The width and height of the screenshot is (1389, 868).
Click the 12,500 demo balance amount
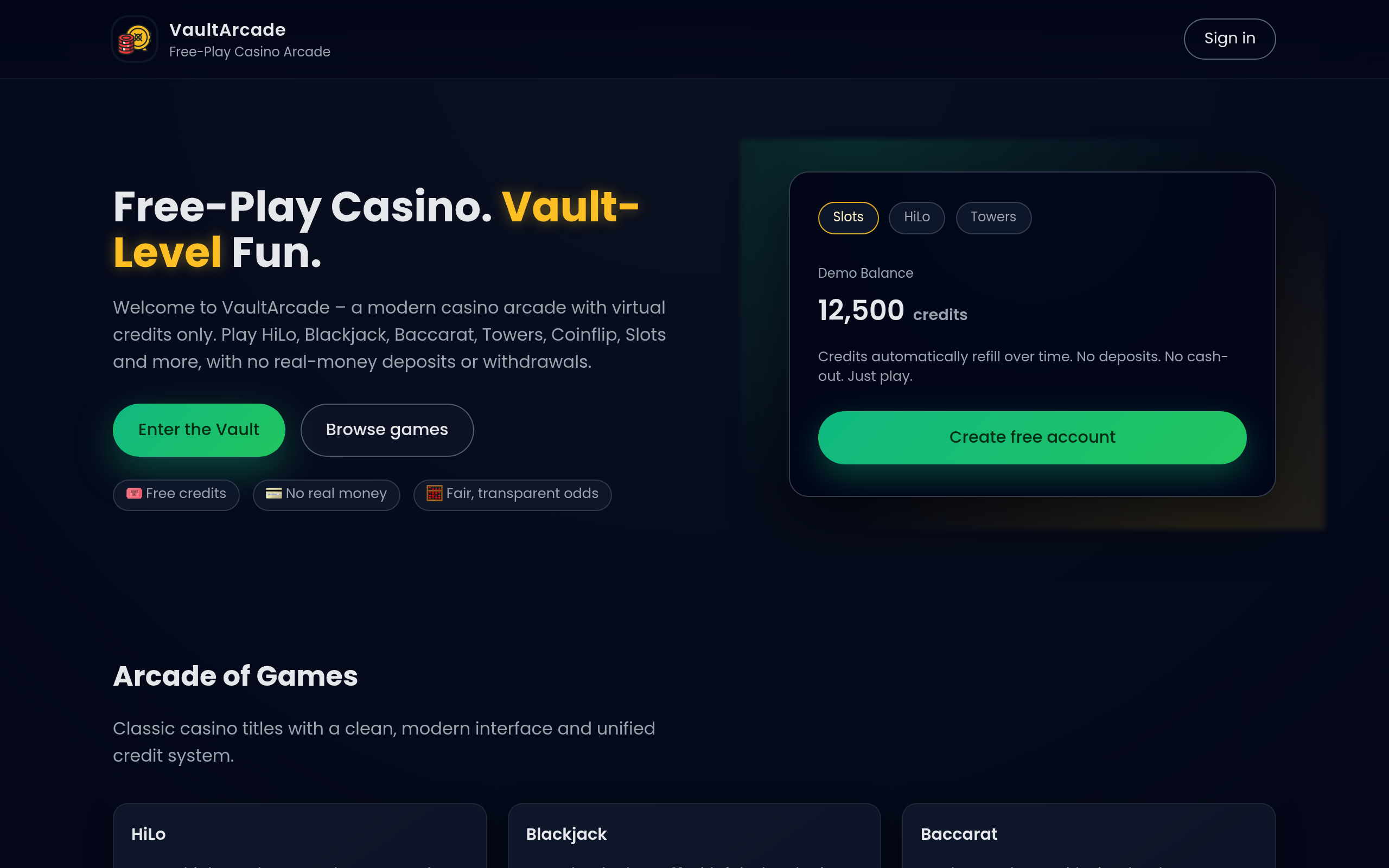861,310
